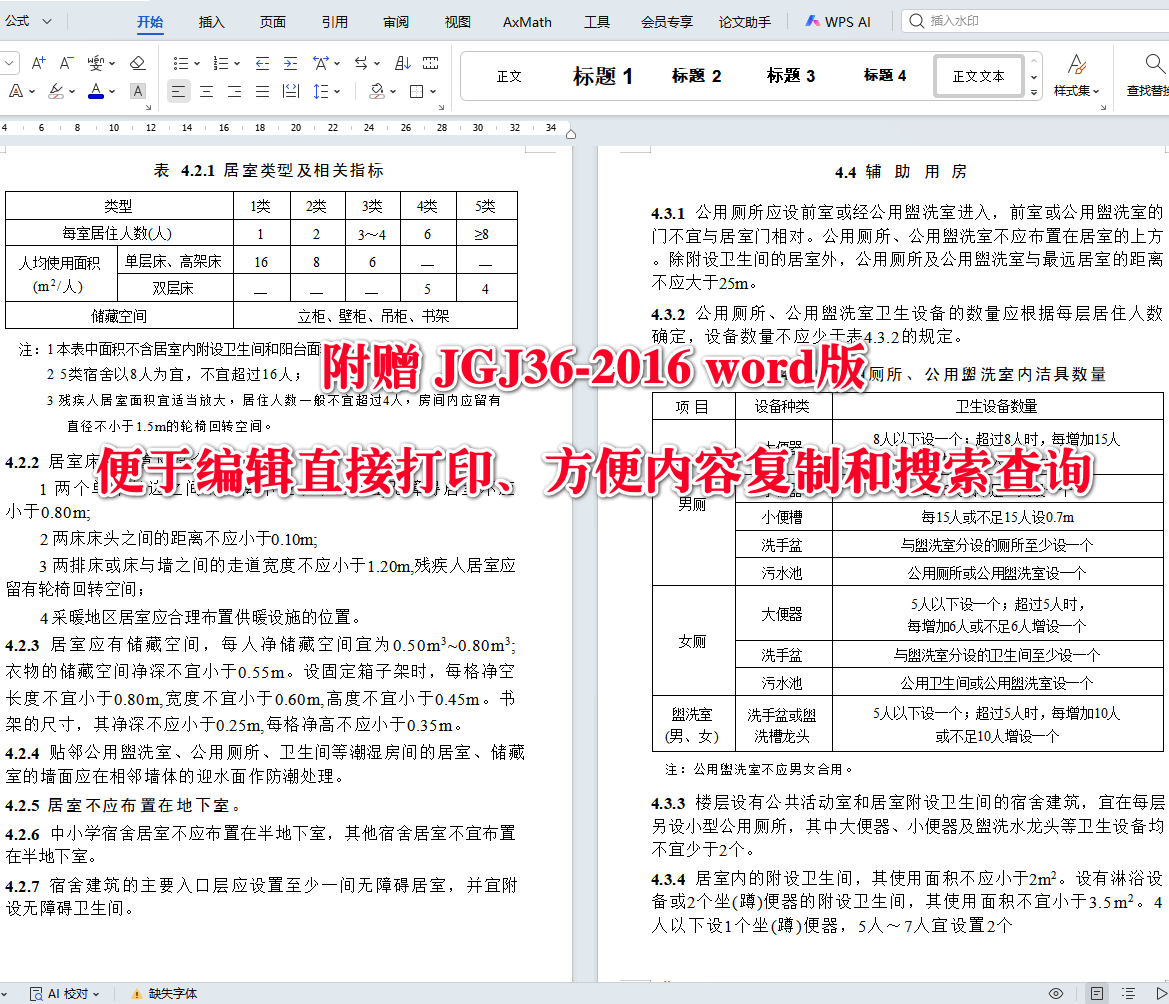Apply numbered list formatting
Image resolution: width=1169 pixels, height=1004 pixels.
(x=221, y=63)
